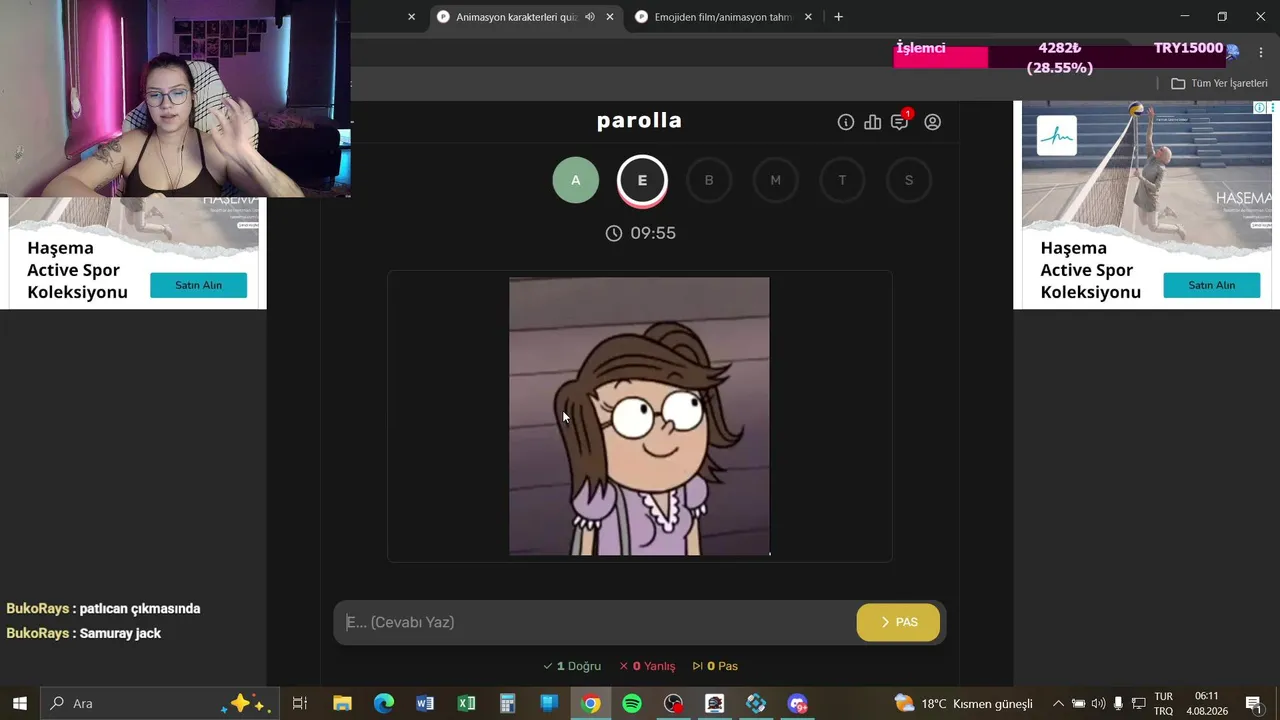Select the letter B circle

tap(709, 180)
